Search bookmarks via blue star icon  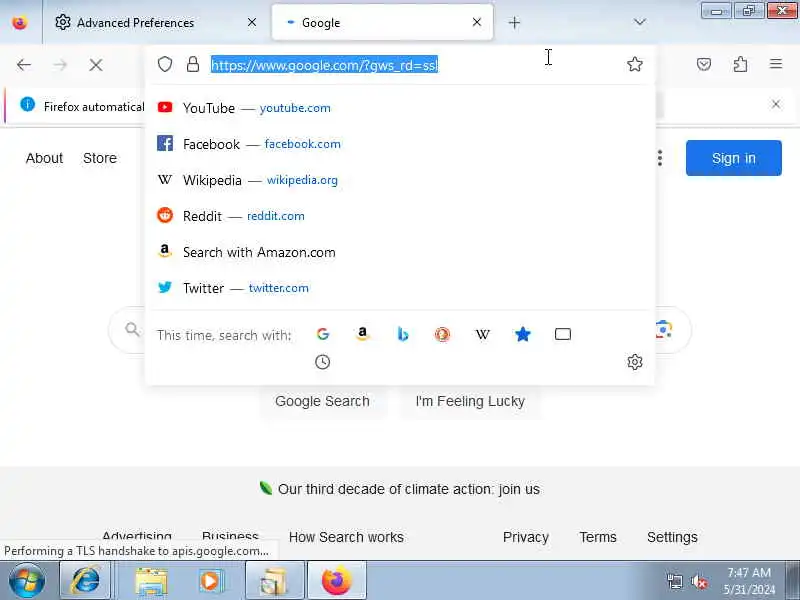[x=522, y=334]
